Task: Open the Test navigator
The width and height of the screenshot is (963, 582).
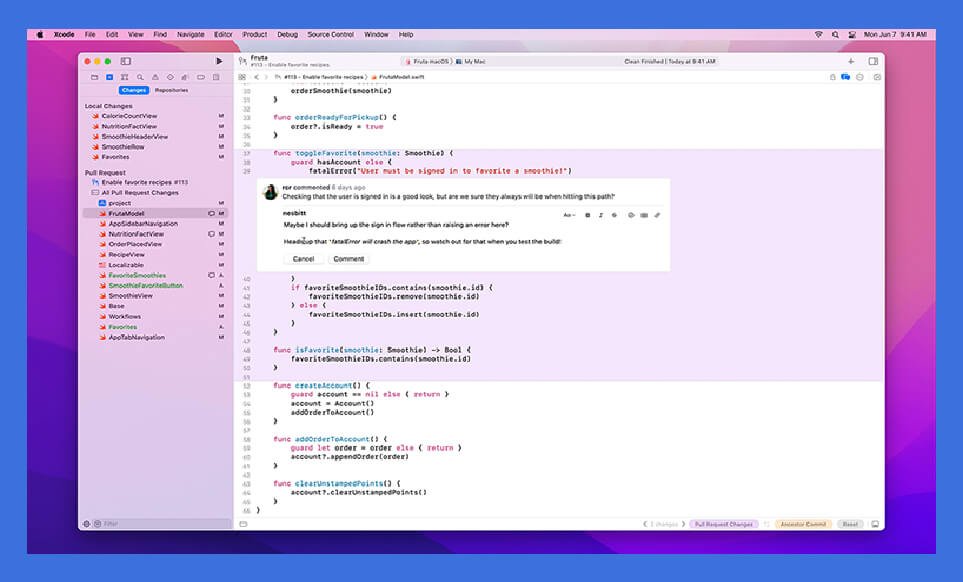Action: (x=170, y=77)
